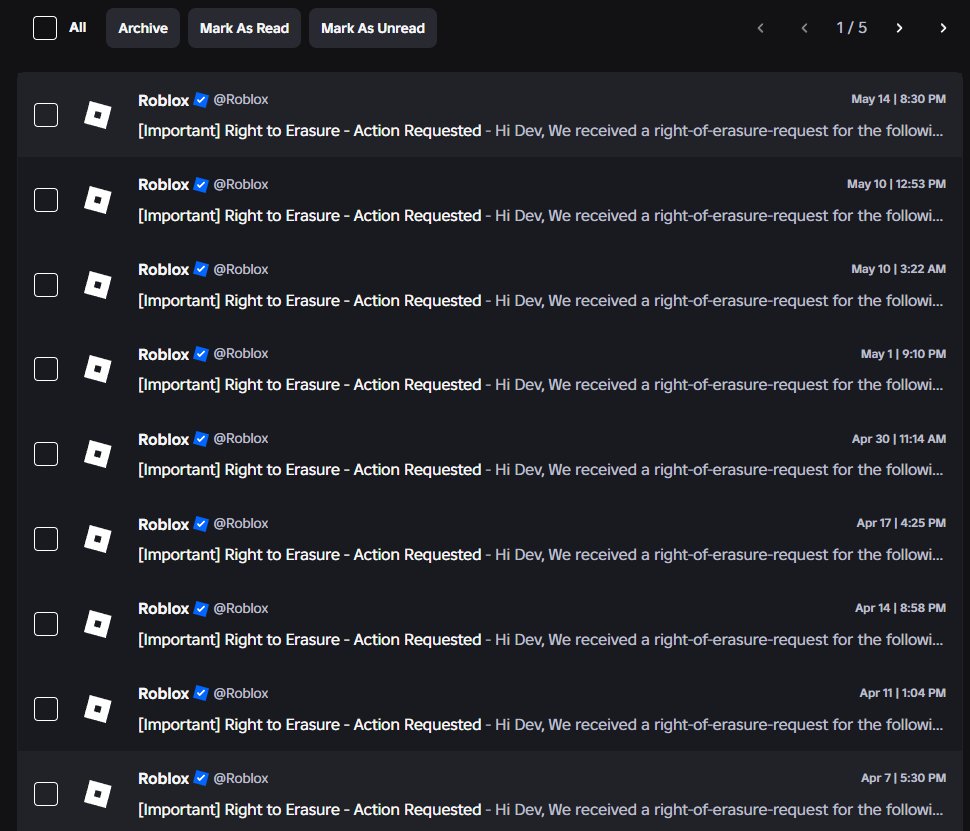Viewport: 970px width, 831px height.
Task: Click Roblox avatar of May 10 12:53 PM message
Action: pos(98,200)
